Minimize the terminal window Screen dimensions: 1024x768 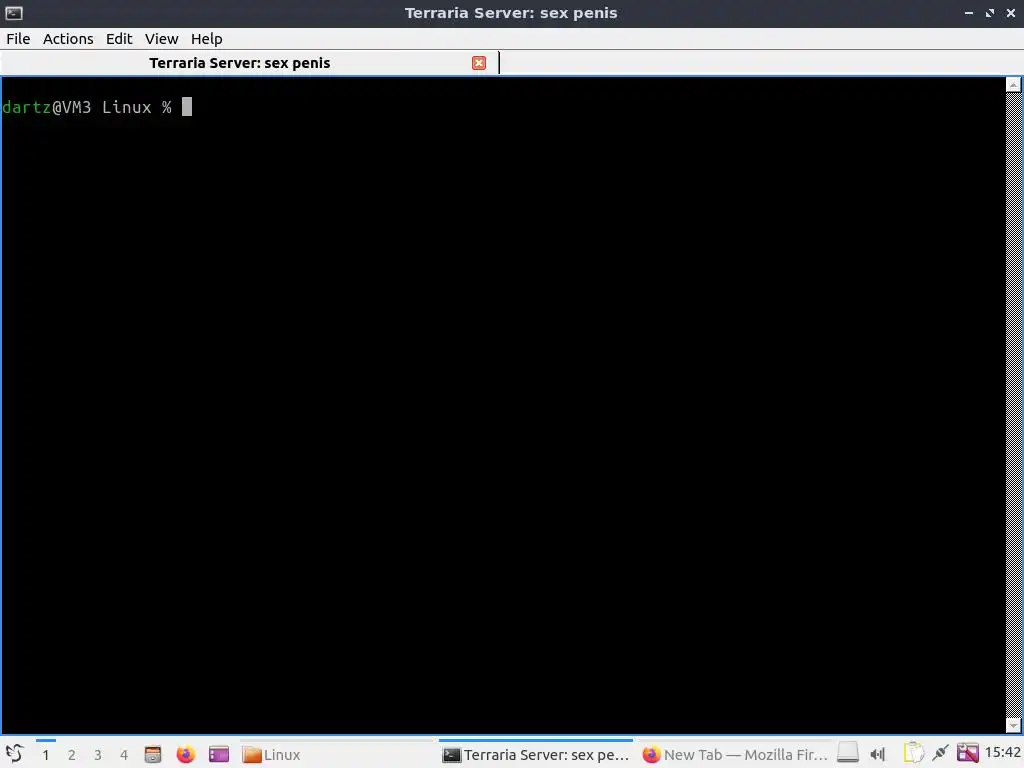point(969,13)
